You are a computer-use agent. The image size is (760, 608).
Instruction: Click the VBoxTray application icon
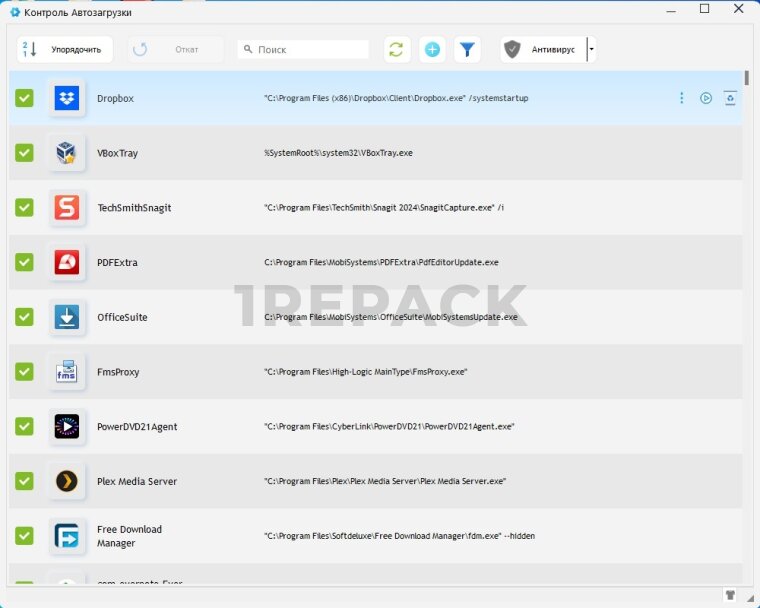pos(67,153)
